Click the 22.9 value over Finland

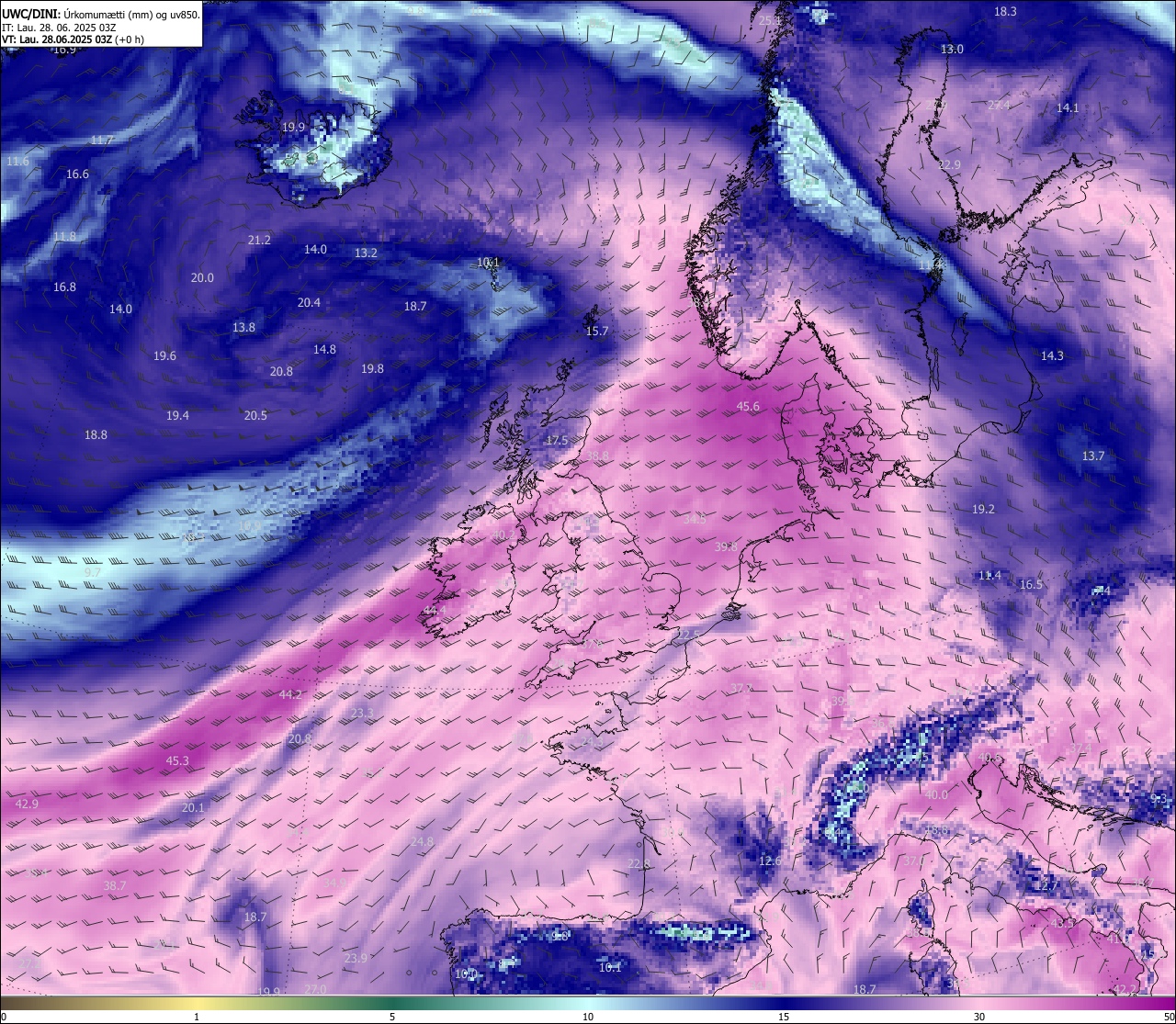(949, 165)
